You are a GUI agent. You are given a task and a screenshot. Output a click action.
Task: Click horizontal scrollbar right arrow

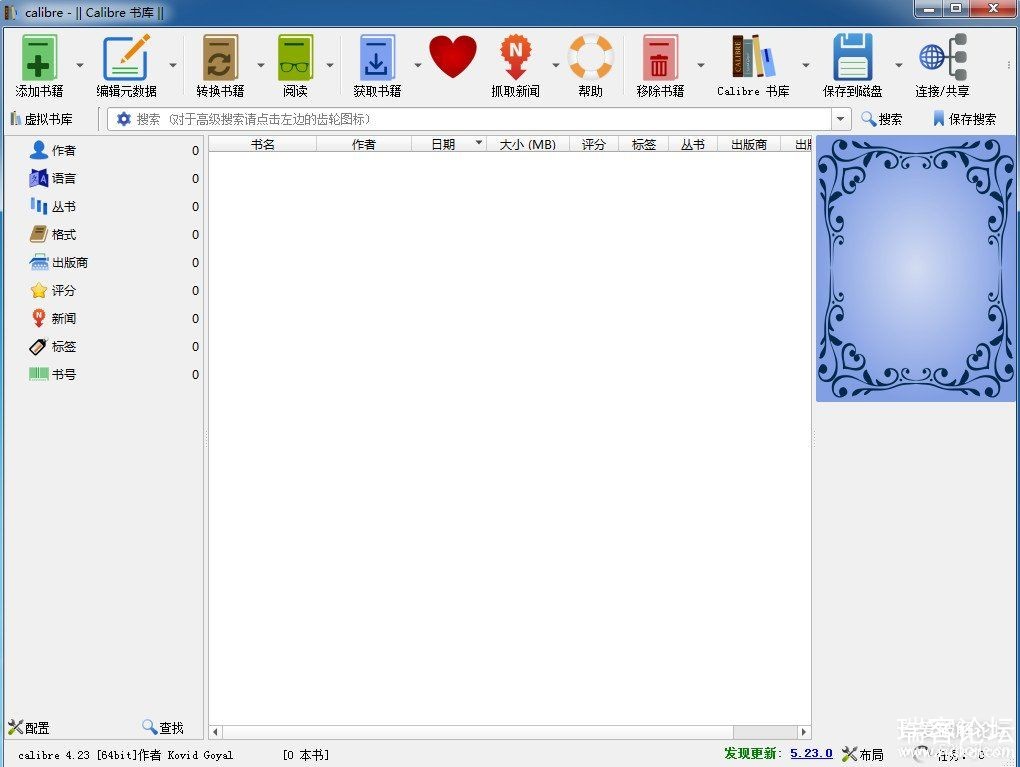click(x=804, y=732)
